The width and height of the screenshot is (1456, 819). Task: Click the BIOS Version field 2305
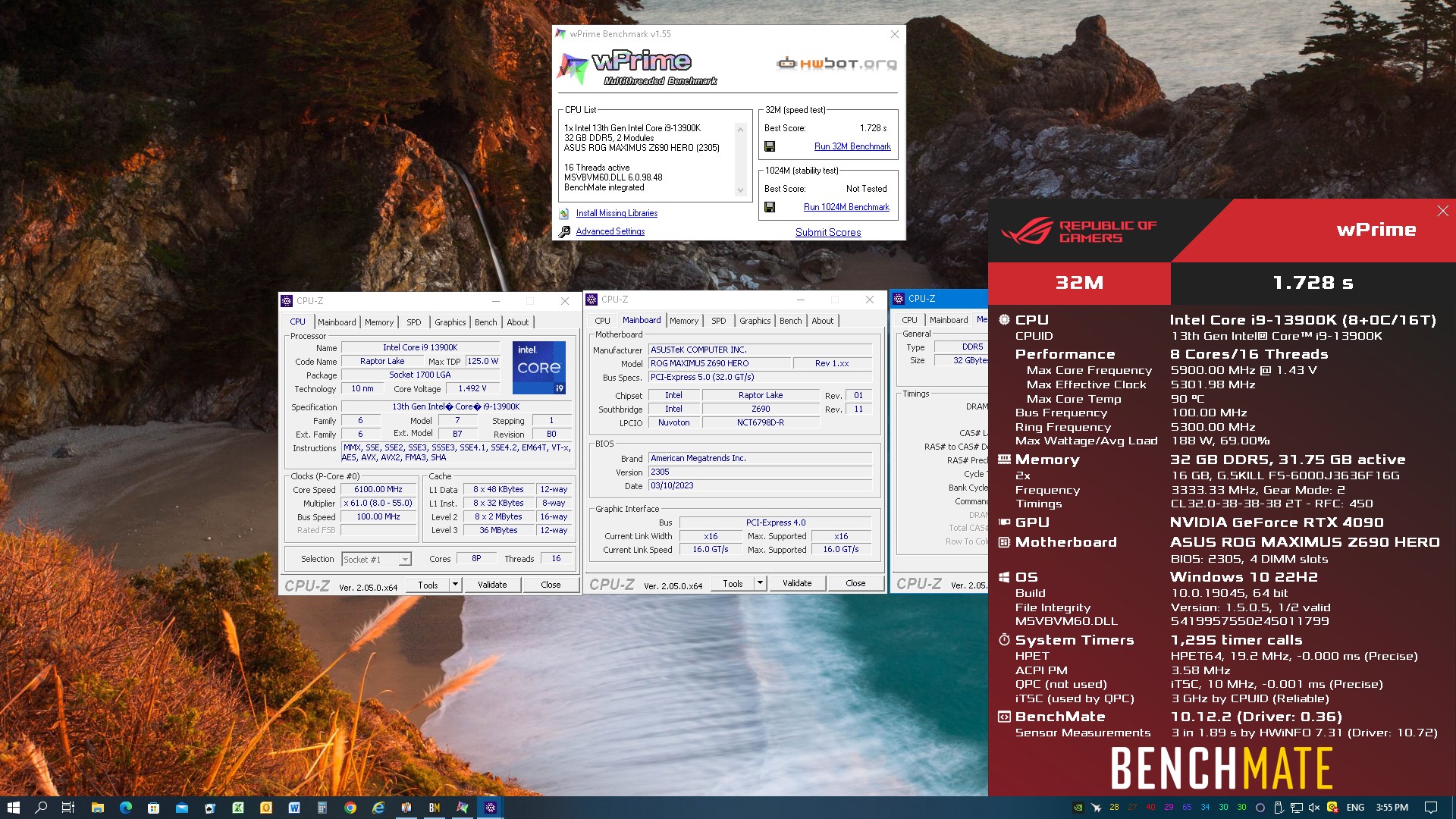760,472
